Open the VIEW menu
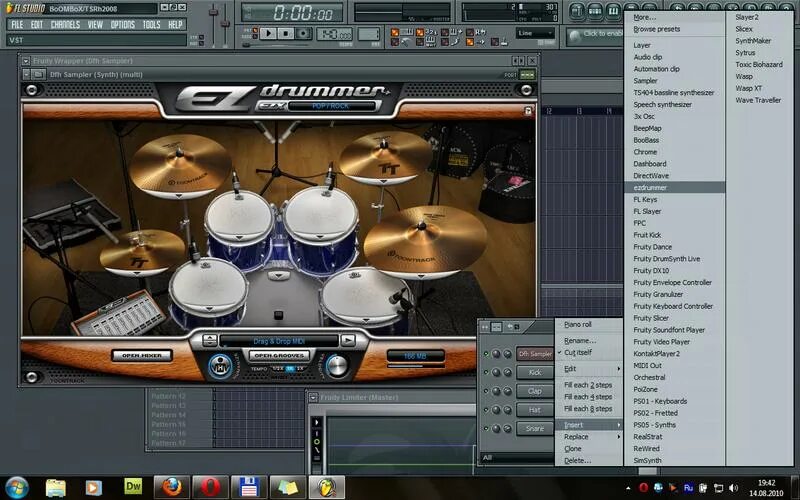This screenshot has width=800, height=500. coord(95,24)
